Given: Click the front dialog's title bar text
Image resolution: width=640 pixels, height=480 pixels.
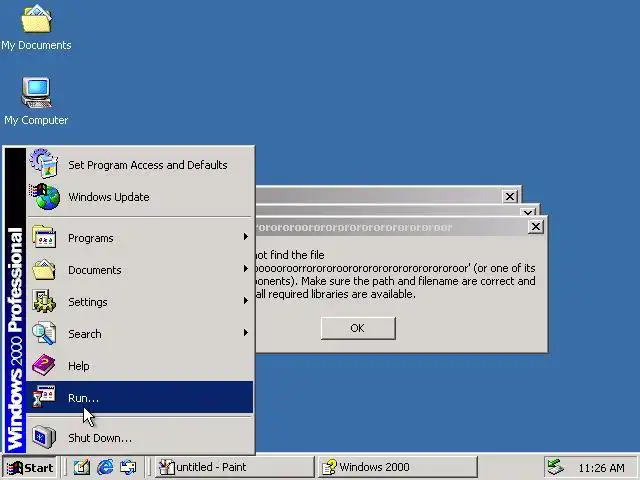Looking at the screenshot, I should (353, 227).
